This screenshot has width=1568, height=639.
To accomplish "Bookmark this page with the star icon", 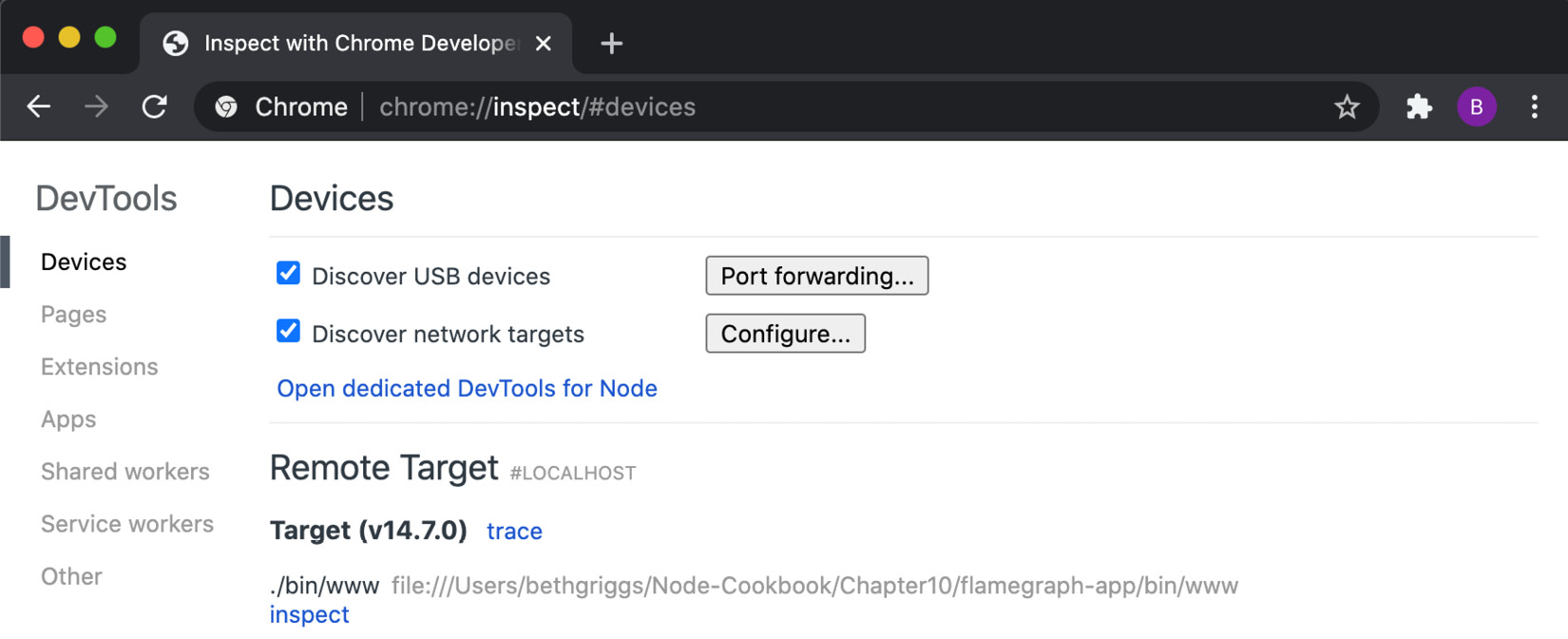I will 1347,106.
